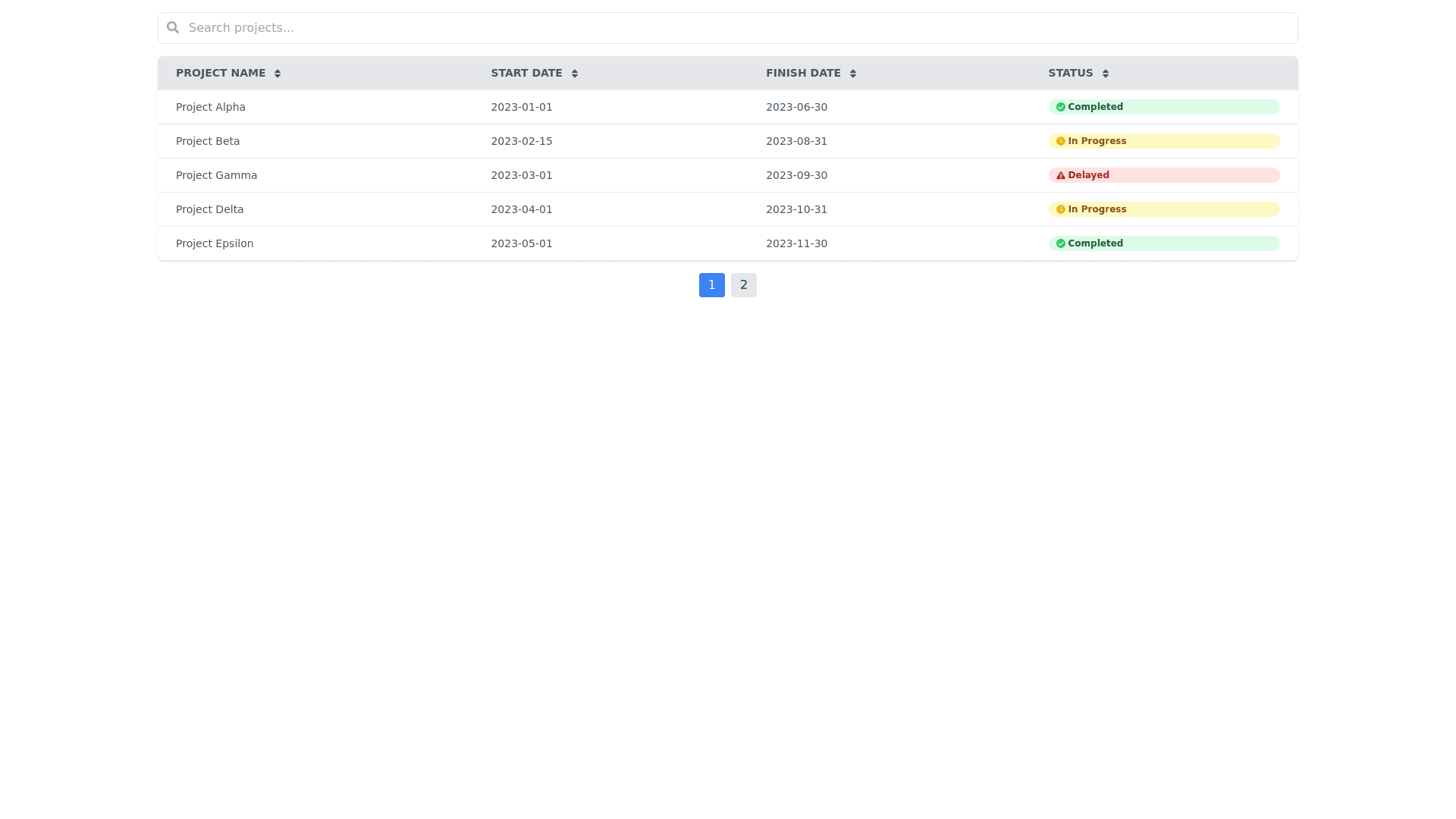This screenshot has height=819, width=1456.
Task: Click Project Epsilon's Completed check icon
Action: pyautogui.click(x=1061, y=243)
